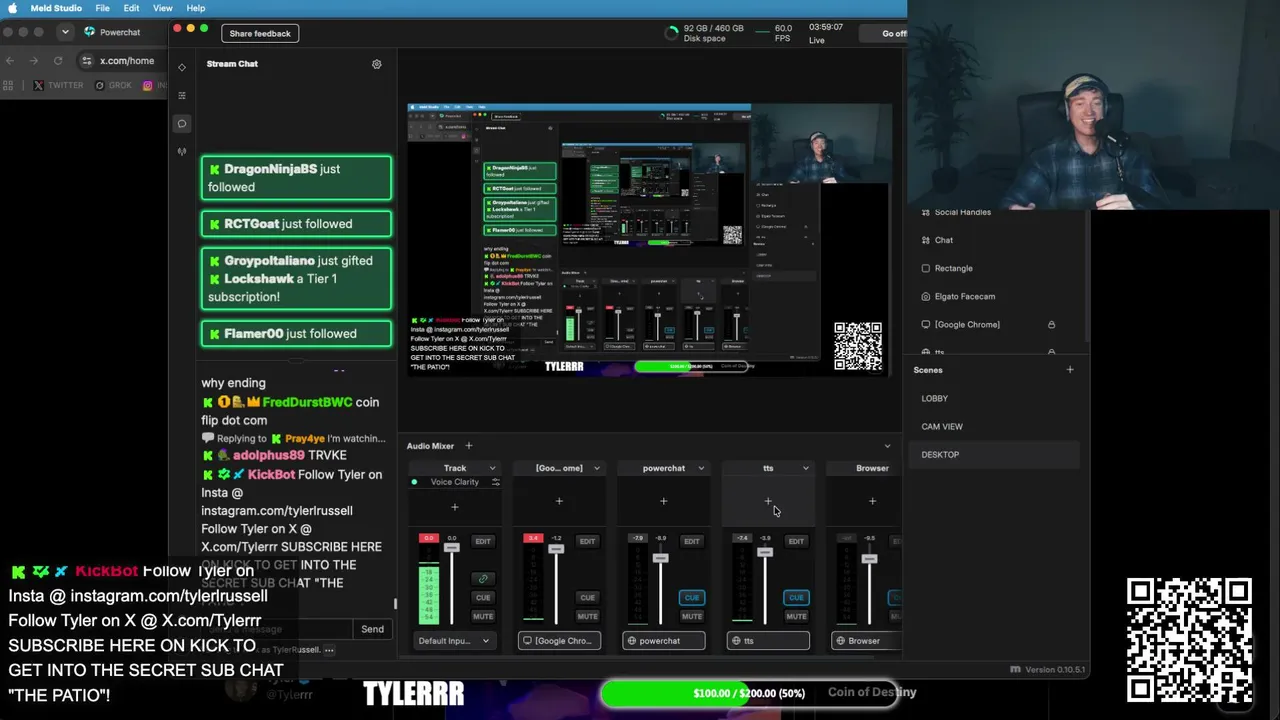Image resolution: width=1280 pixels, height=720 pixels.
Task: Click the GROK bookmark in the browser
Action: [x=113, y=86]
